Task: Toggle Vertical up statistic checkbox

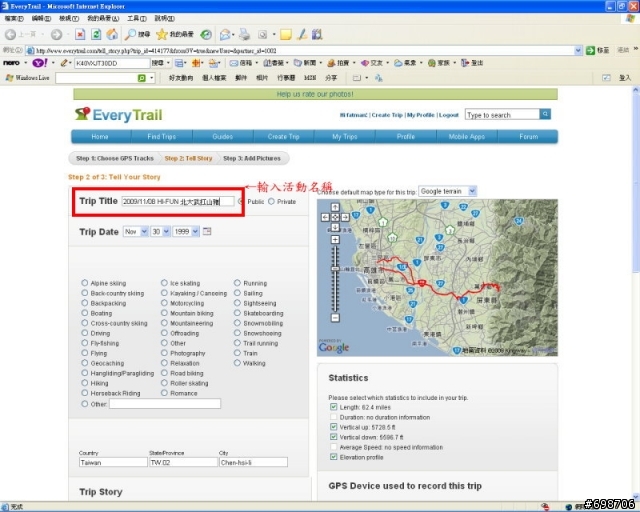Action: [333, 427]
